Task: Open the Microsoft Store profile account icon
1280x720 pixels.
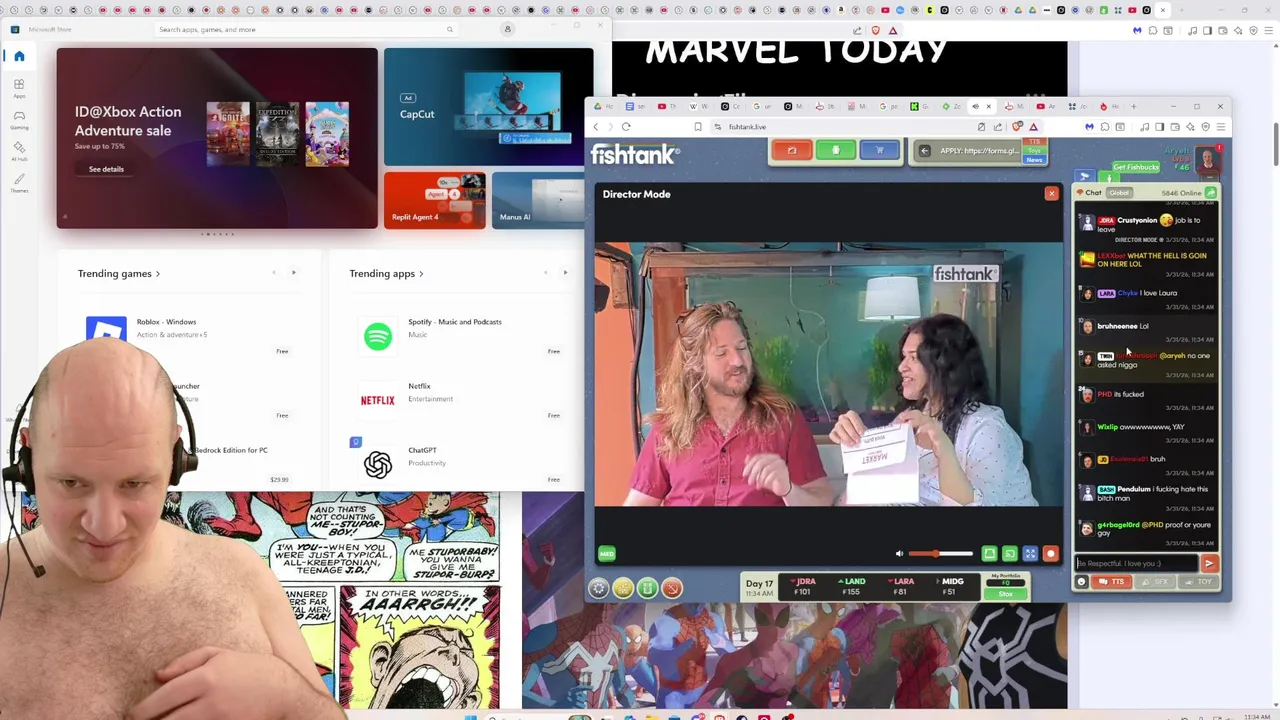Action: [x=507, y=29]
